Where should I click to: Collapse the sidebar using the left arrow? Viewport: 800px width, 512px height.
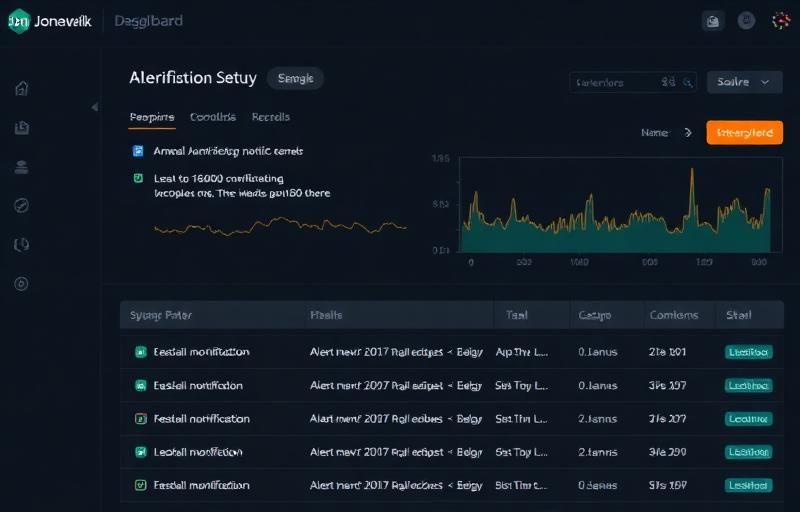95,106
